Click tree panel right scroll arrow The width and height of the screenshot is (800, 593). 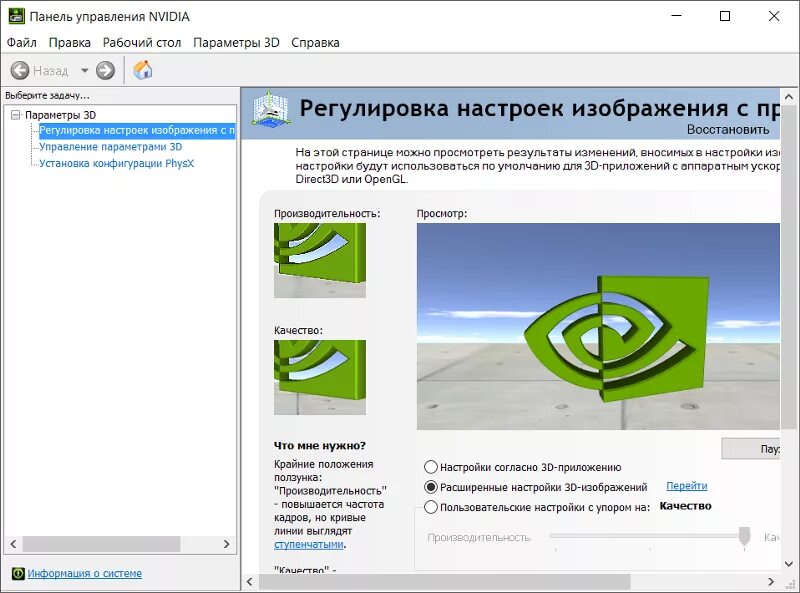[227, 544]
